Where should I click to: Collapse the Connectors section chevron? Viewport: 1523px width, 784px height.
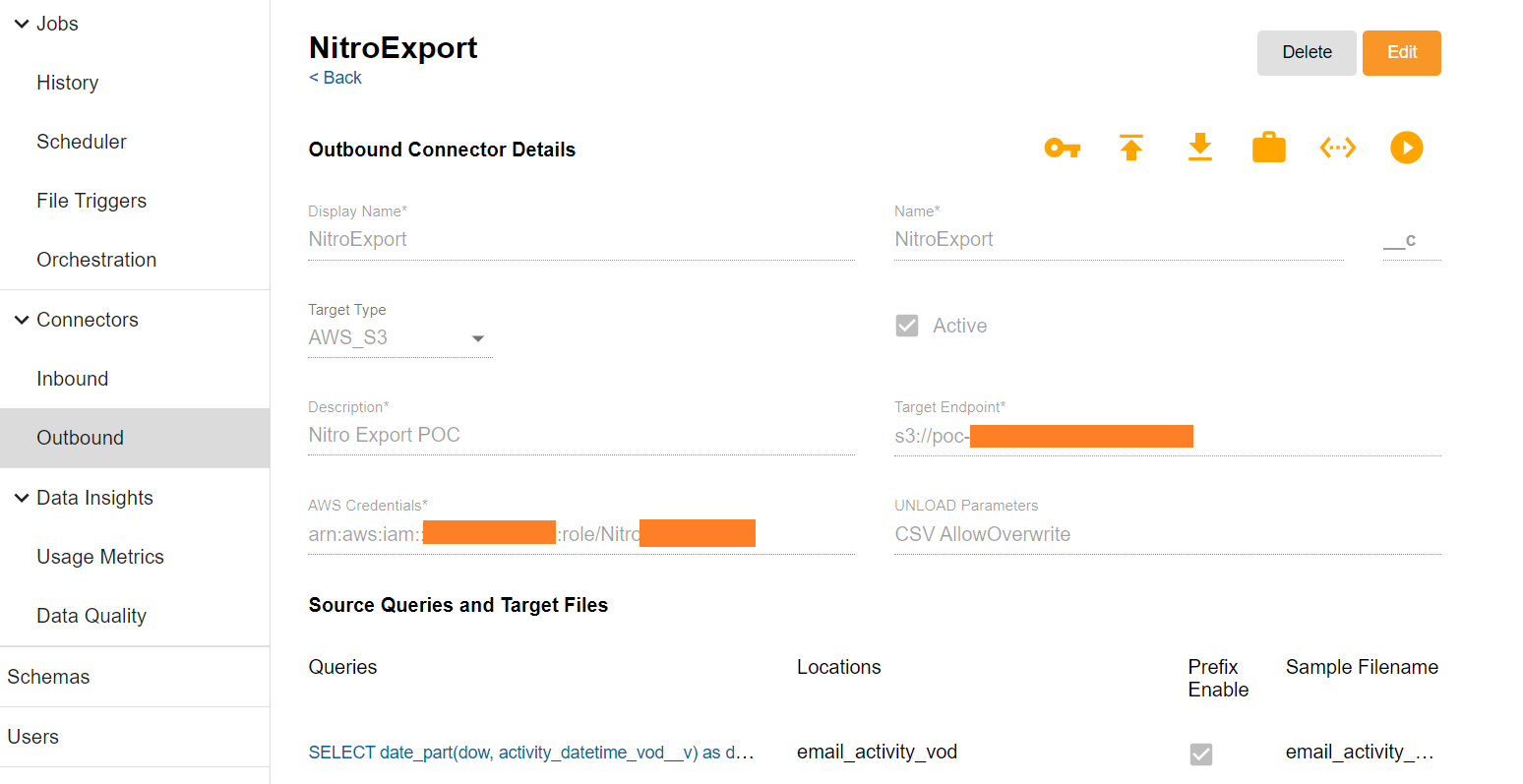coord(22,320)
